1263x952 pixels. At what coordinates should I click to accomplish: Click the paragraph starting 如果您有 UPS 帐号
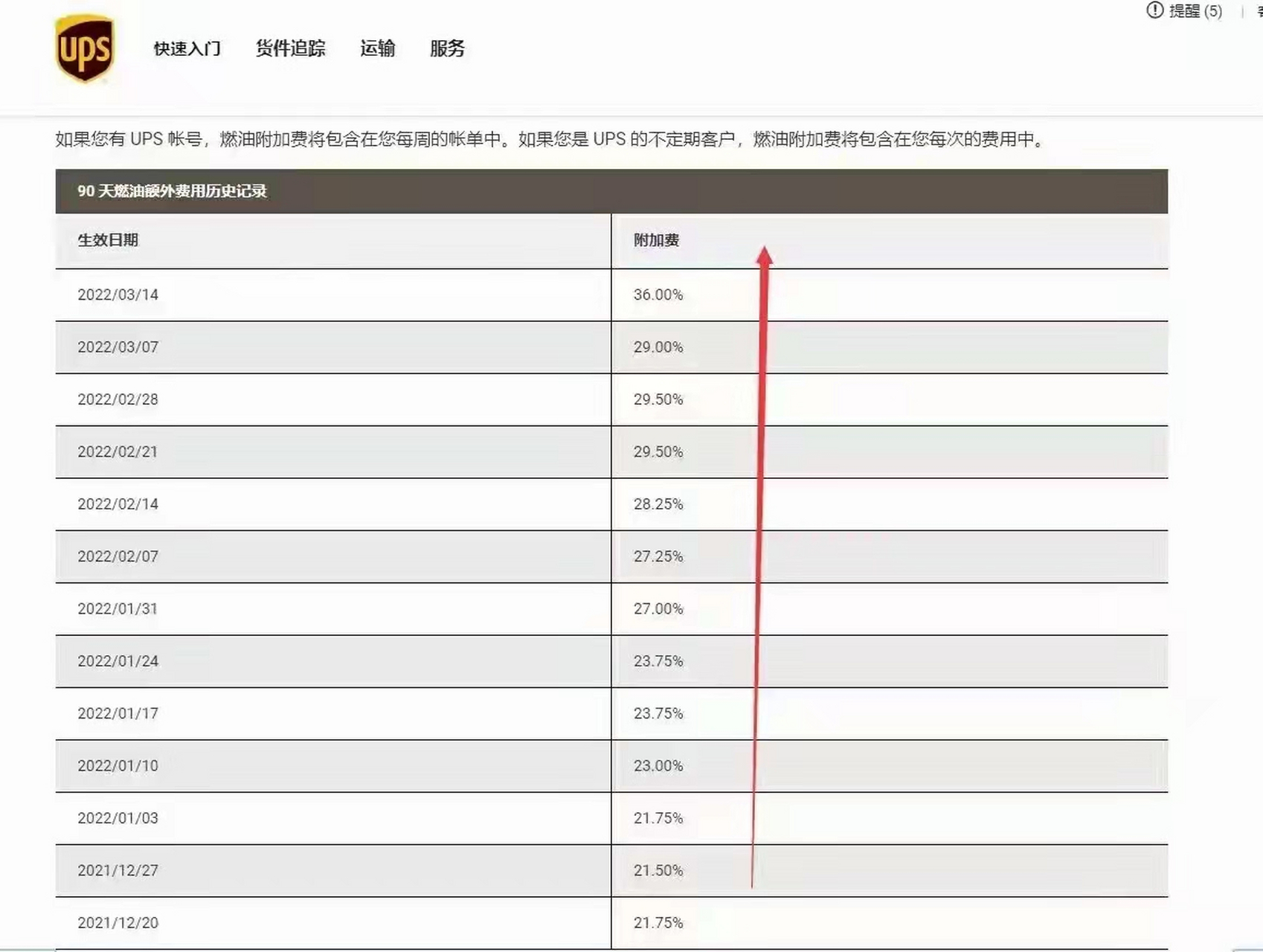click(550, 139)
